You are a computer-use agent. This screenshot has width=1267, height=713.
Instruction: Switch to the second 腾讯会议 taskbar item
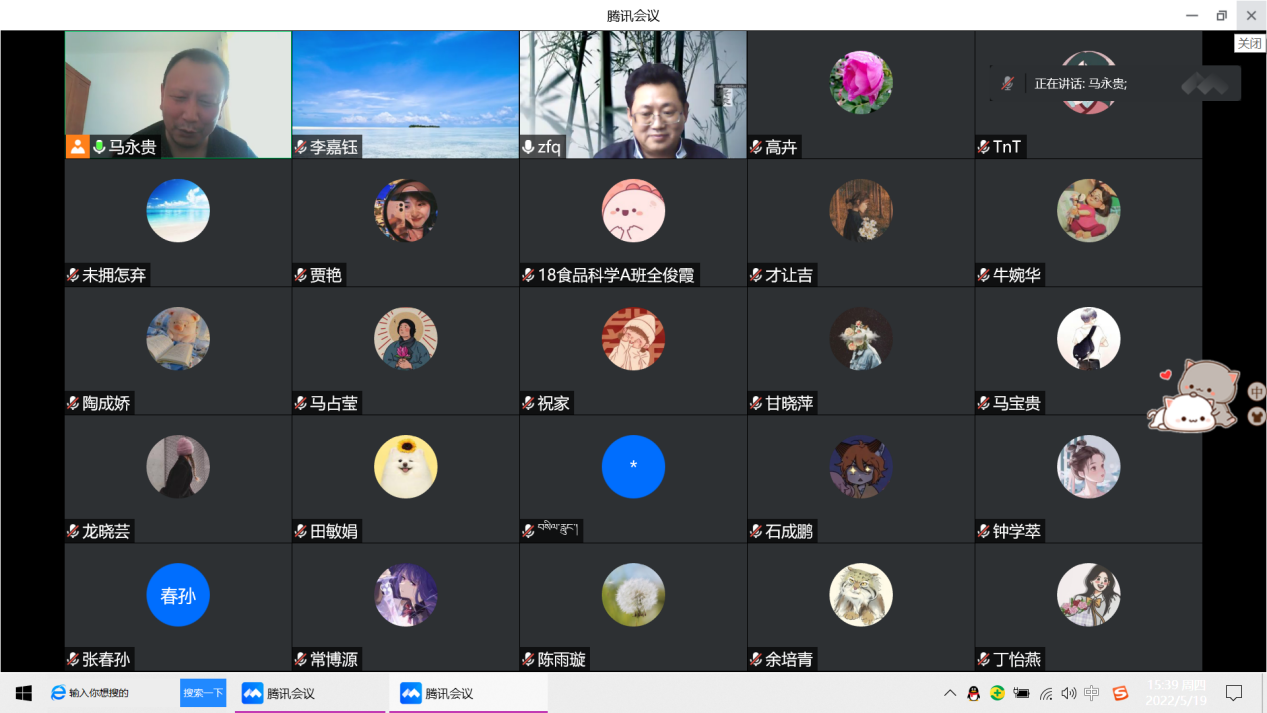468,693
